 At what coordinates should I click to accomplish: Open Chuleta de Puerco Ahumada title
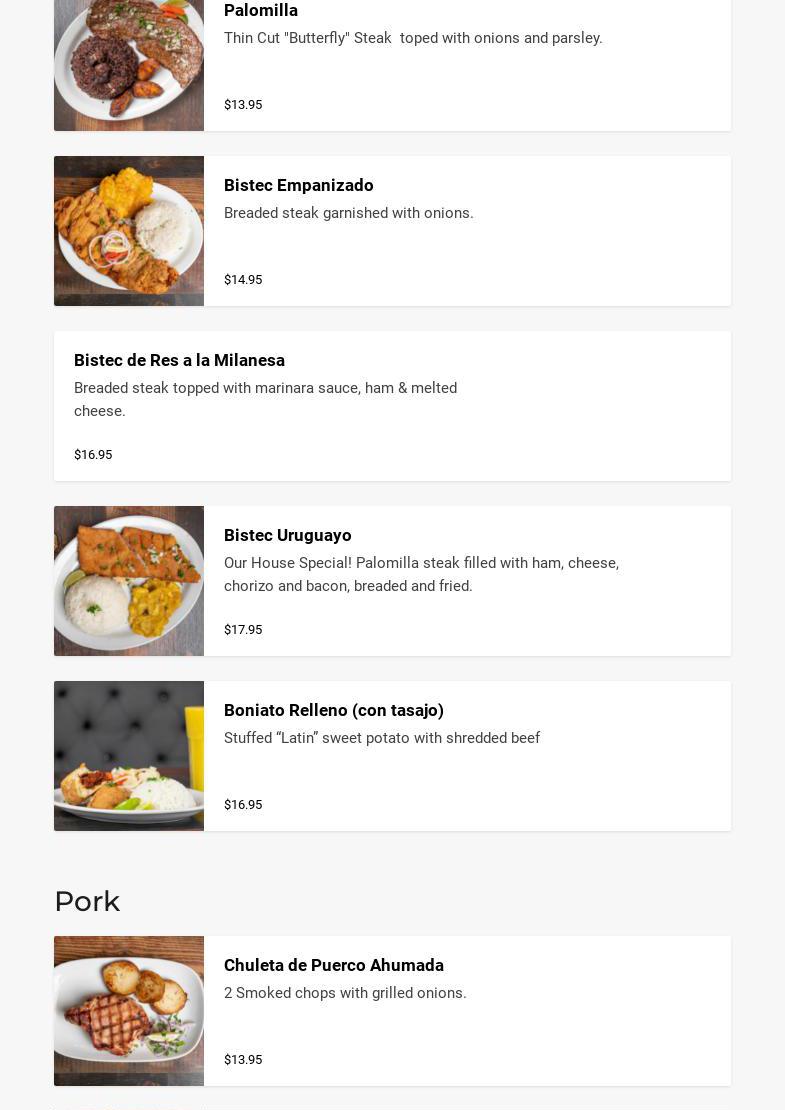(334, 965)
